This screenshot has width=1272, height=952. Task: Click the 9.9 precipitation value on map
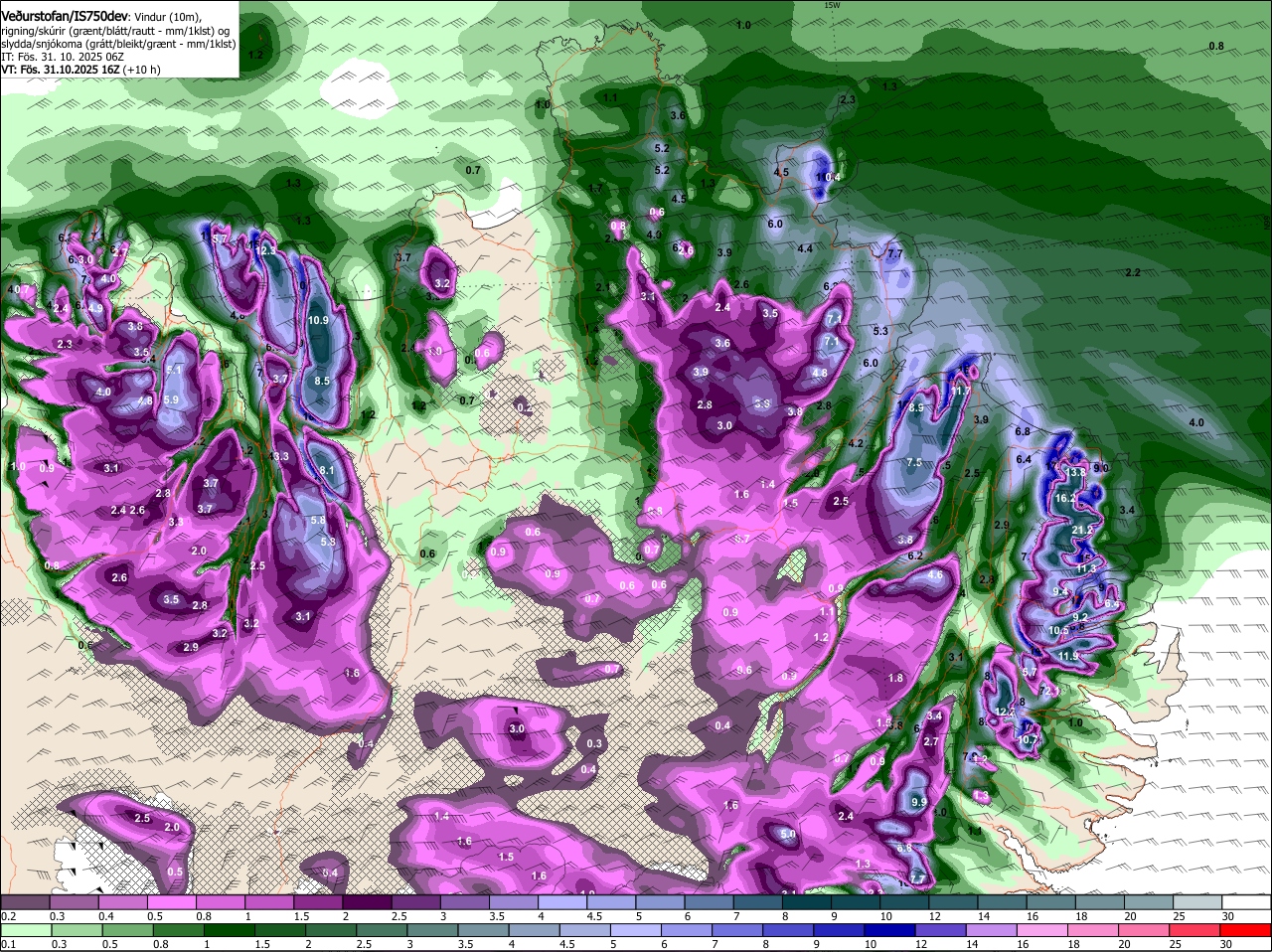point(918,802)
